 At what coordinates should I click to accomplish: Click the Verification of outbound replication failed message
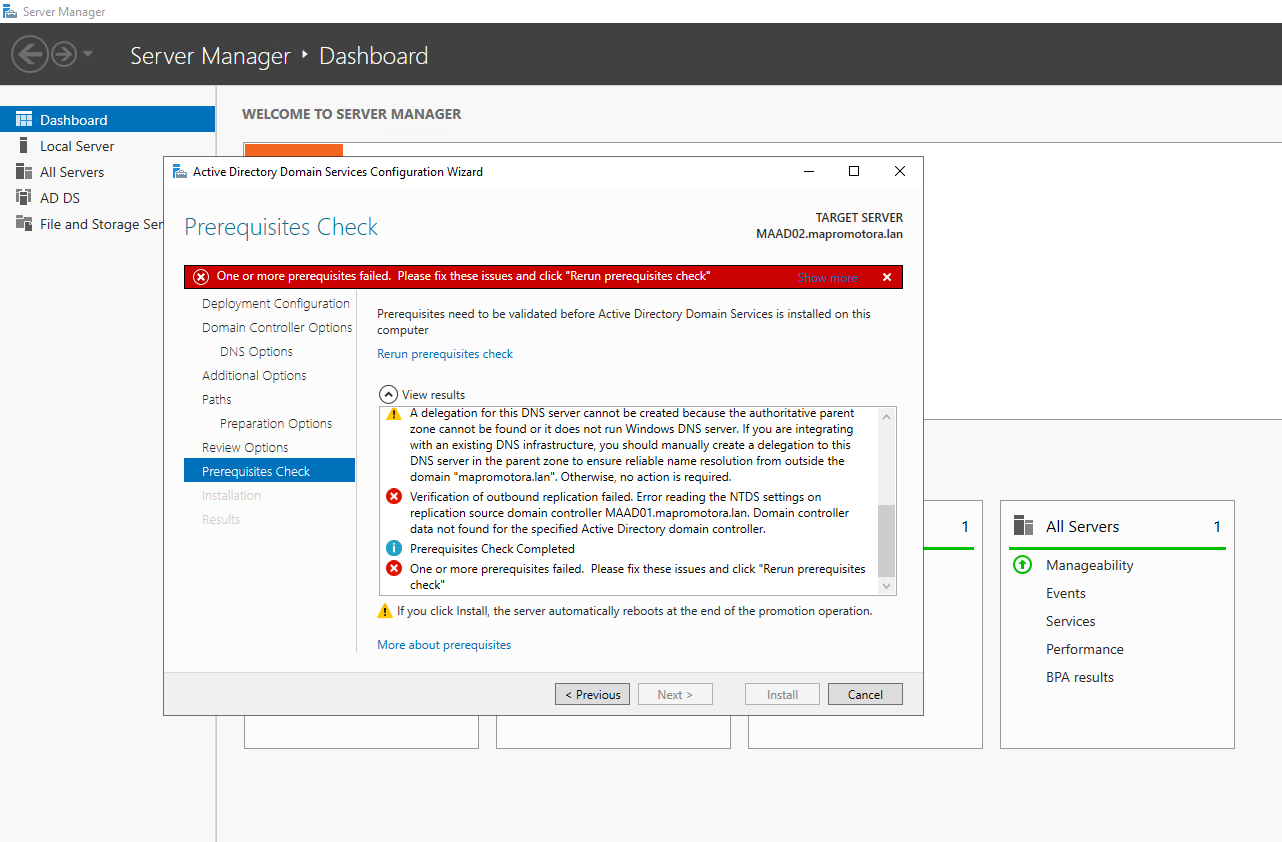(630, 513)
